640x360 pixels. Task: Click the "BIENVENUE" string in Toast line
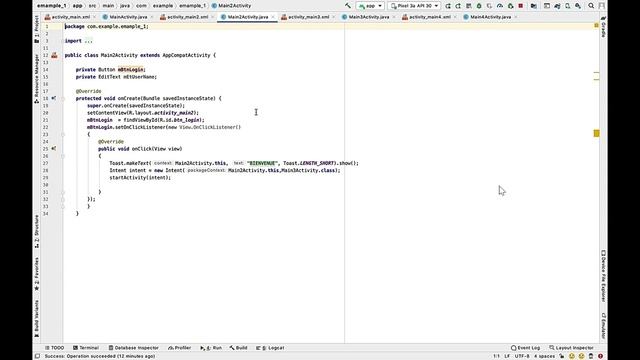262,163
